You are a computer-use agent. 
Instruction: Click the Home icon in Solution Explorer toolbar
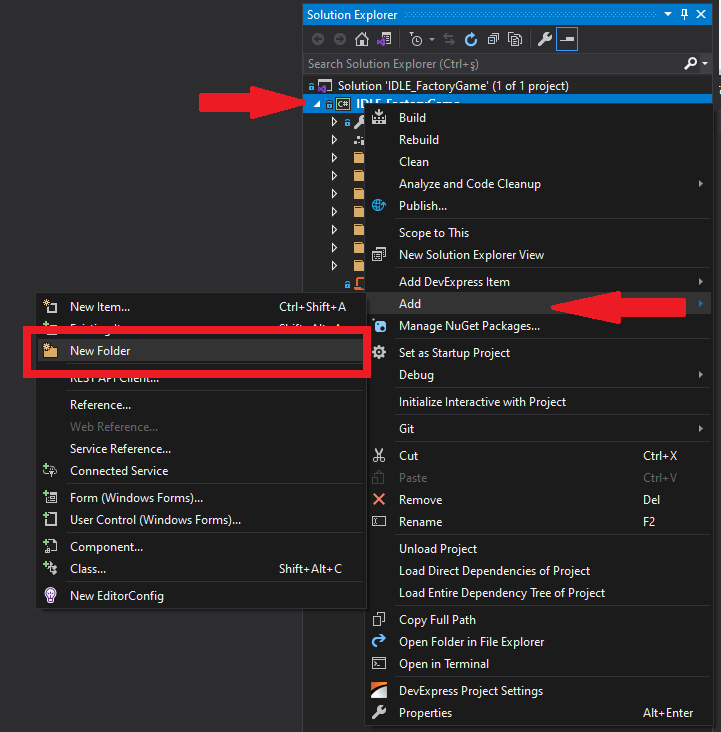(362, 40)
